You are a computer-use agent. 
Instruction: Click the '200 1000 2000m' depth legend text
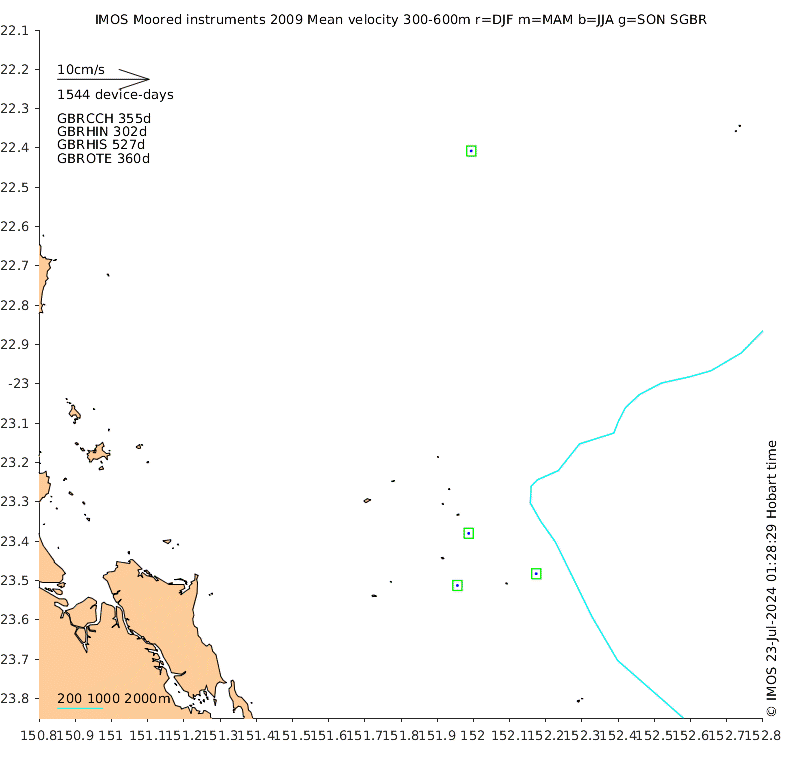[113, 698]
